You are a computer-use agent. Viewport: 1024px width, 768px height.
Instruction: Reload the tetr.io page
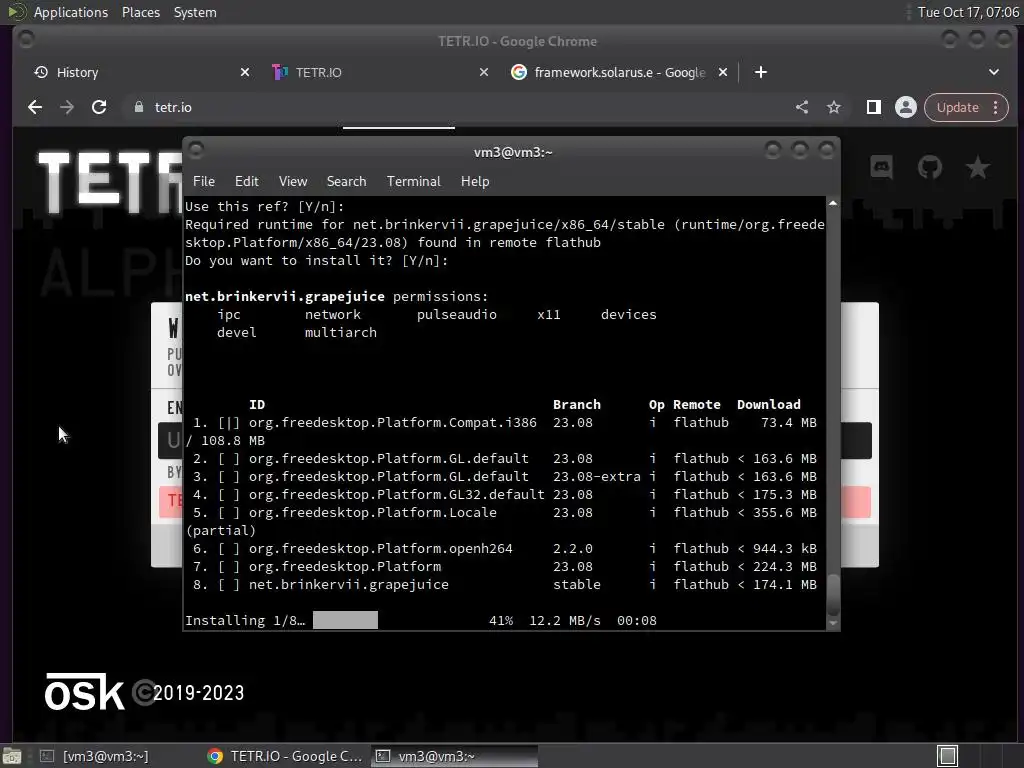(x=99, y=107)
